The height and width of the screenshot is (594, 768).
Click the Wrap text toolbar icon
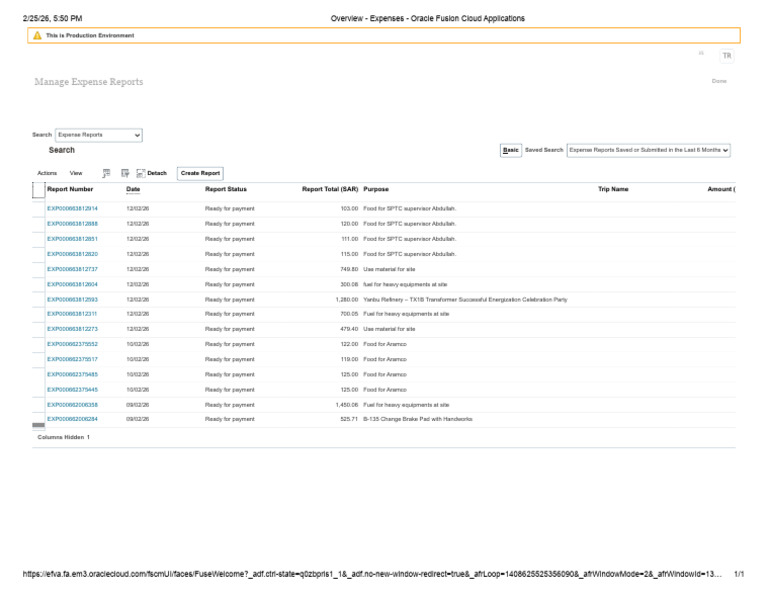click(125, 173)
